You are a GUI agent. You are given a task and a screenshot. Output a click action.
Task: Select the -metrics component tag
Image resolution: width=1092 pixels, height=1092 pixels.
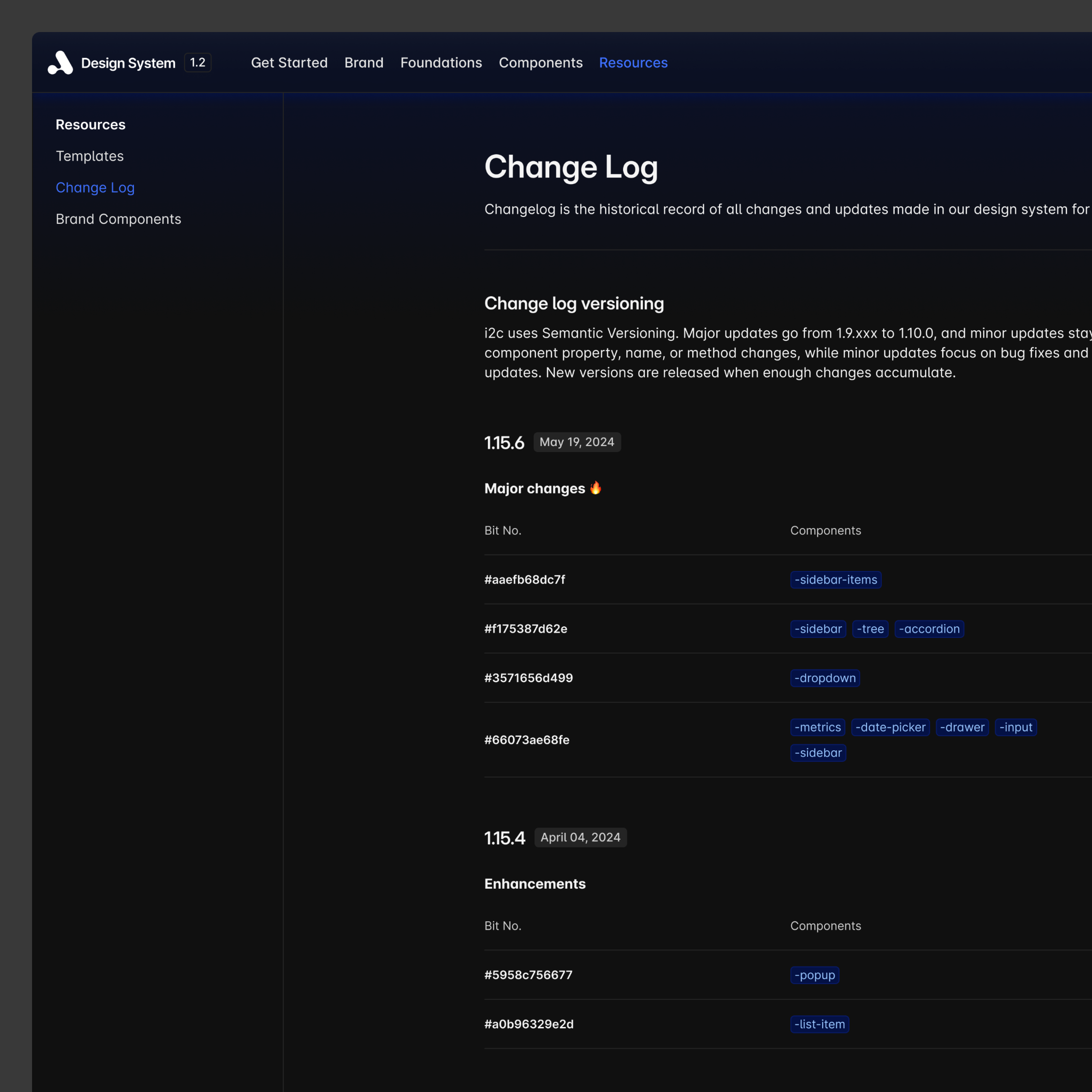coord(817,728)
